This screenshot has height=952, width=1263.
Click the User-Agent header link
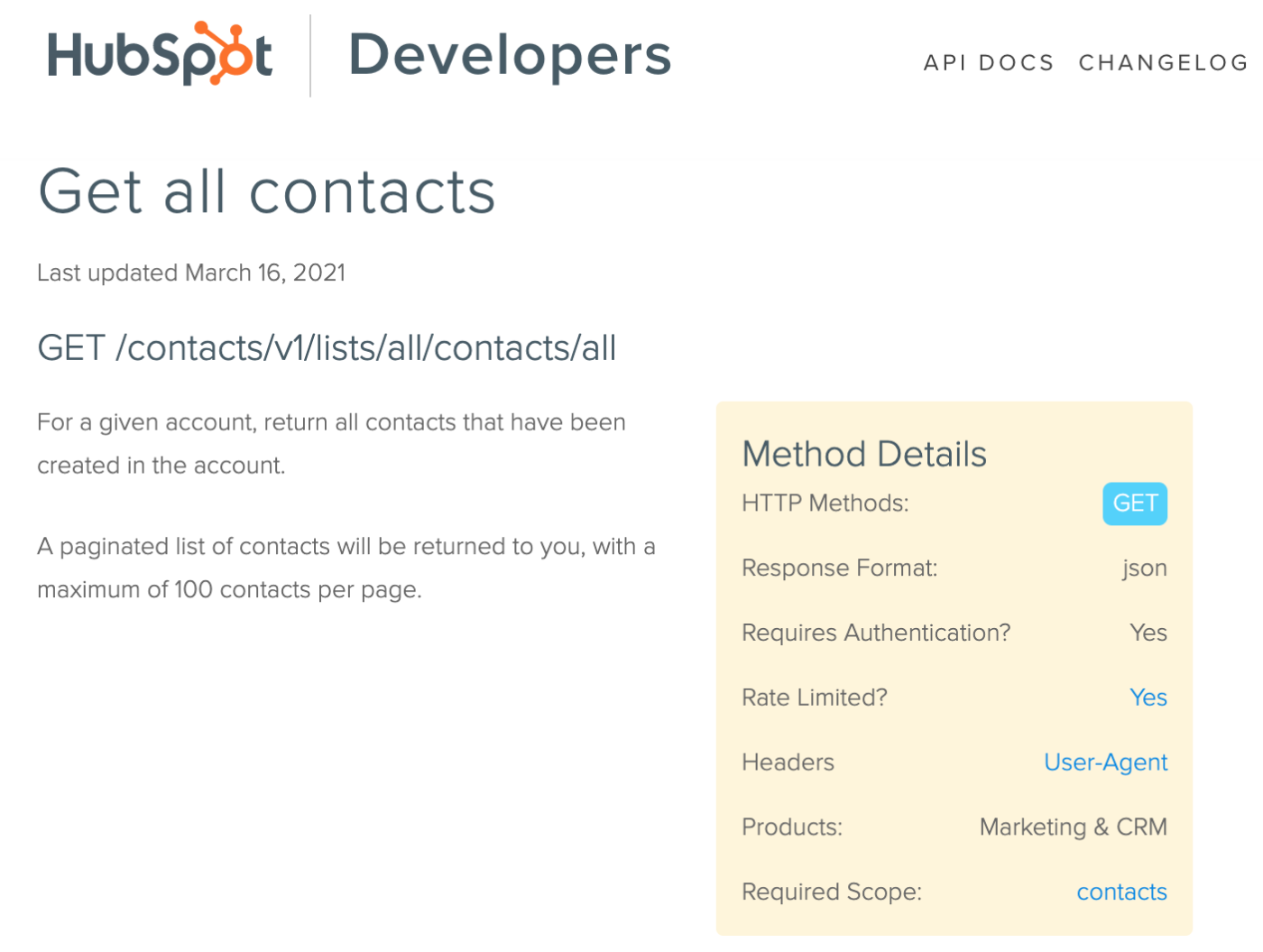tap(1105, 763)
